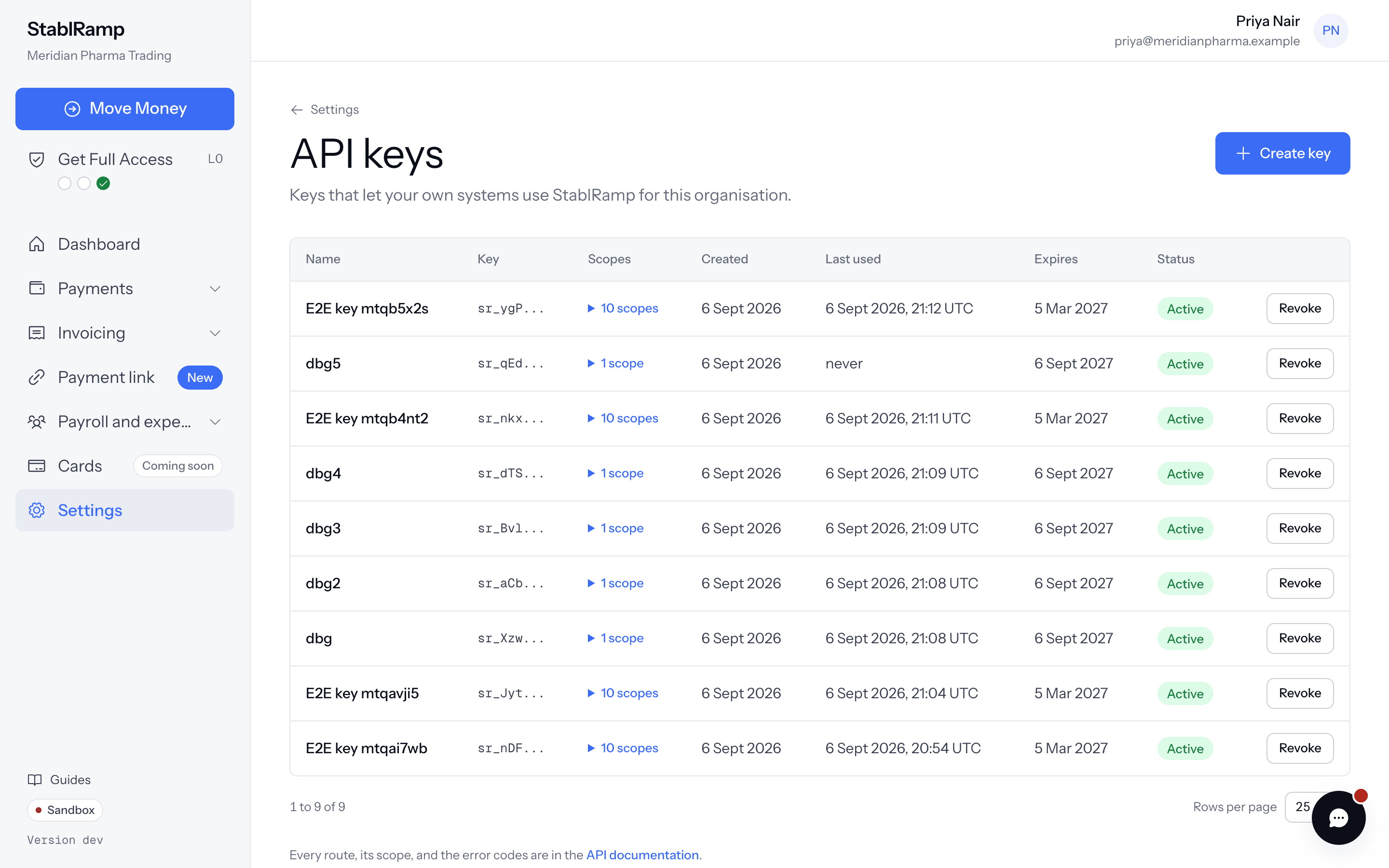Click the Last used column header

click(x=852, y=259)
